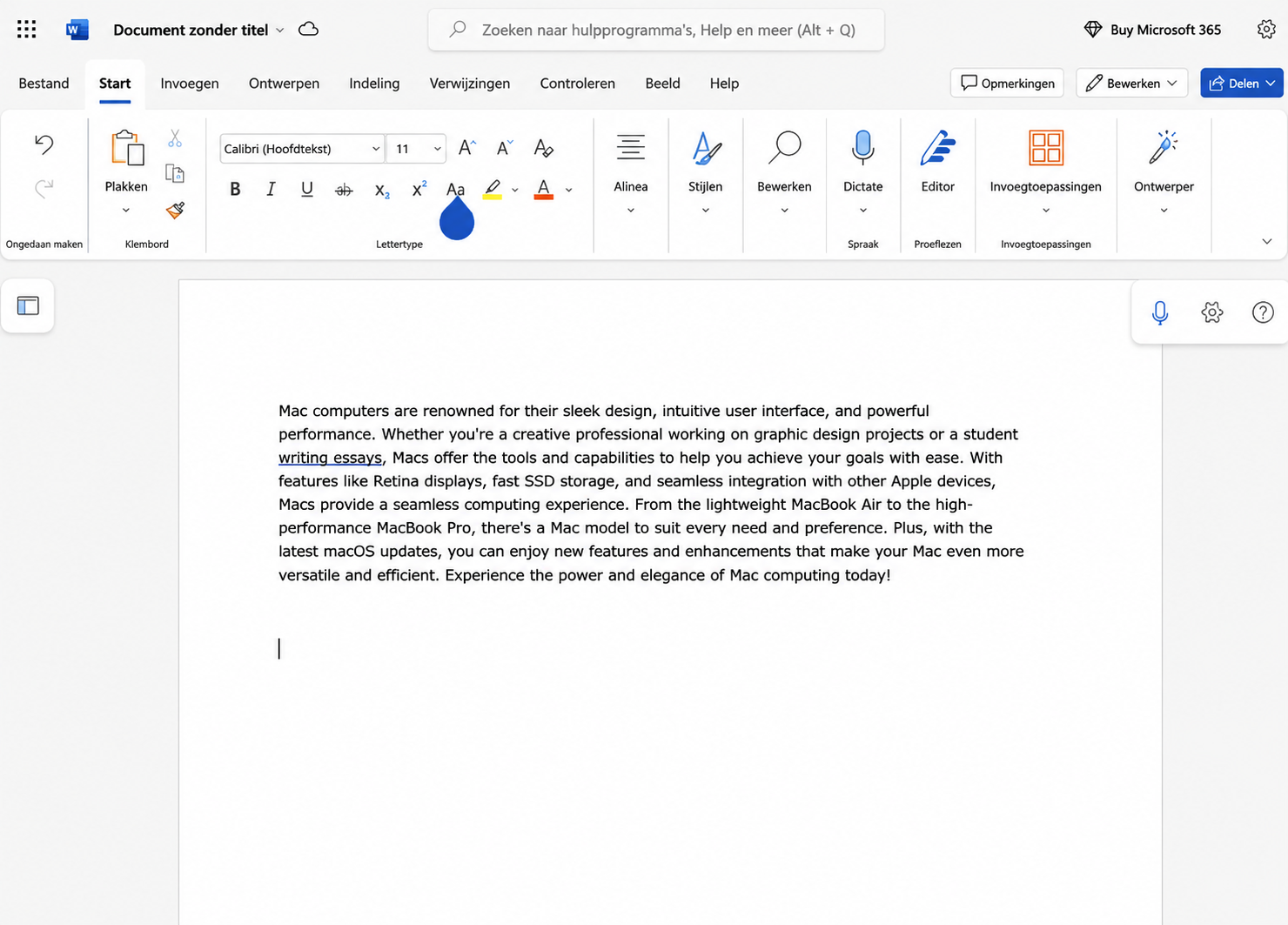Click the cloud save status icon
The width and height of the screenshot is (1288, 925).
coord(308,30)
